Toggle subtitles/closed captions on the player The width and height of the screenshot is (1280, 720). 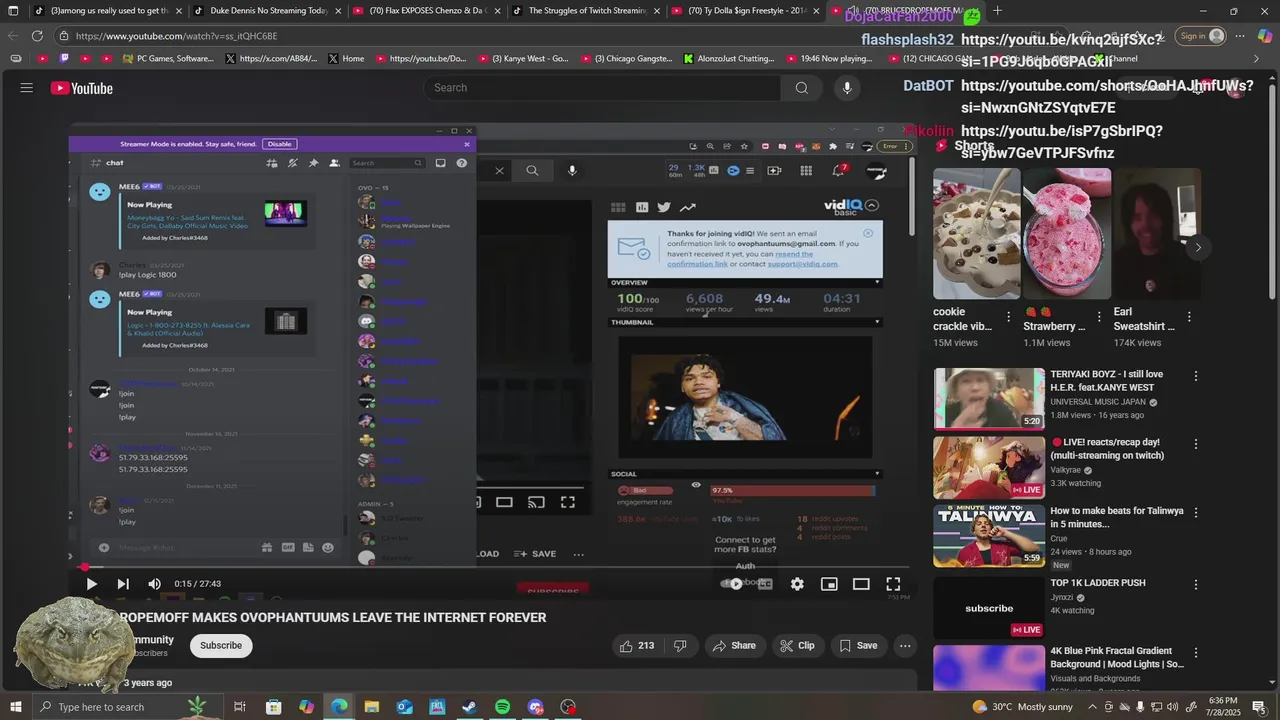[x=765, y=584]
